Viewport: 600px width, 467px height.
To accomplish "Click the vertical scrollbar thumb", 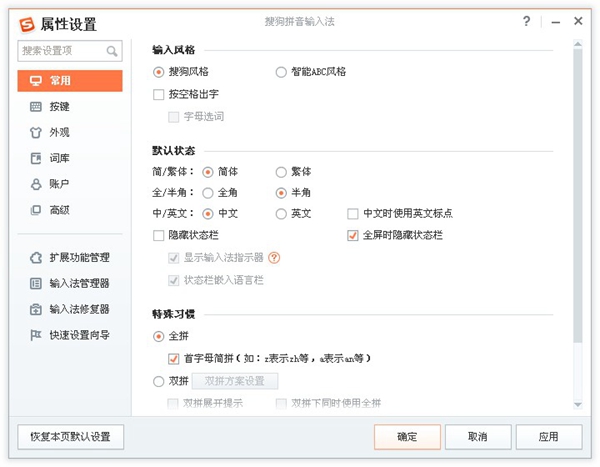I will click(578, 195).
